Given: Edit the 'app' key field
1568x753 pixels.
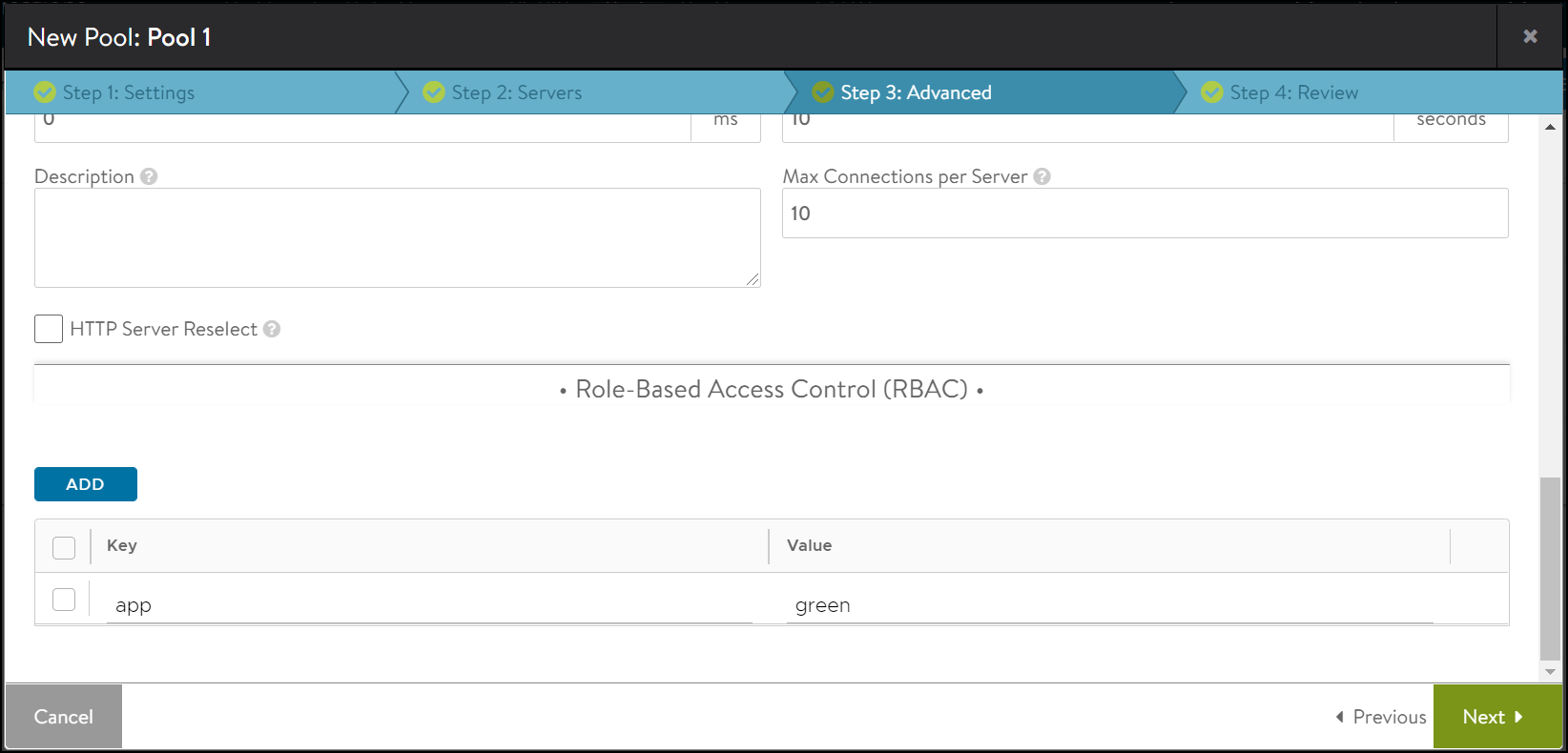Looking at the screenshot, I should click(429, 605).
